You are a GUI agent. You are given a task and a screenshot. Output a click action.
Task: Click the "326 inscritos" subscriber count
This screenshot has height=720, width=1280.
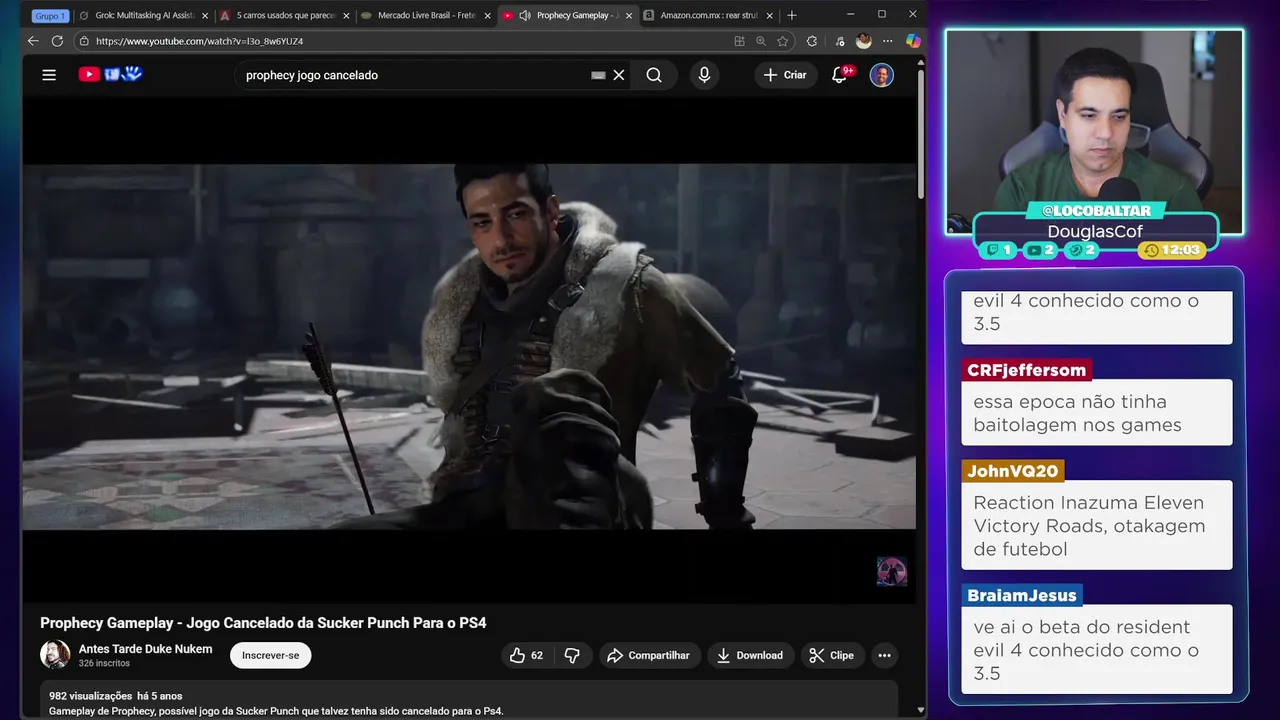point(104,664)
